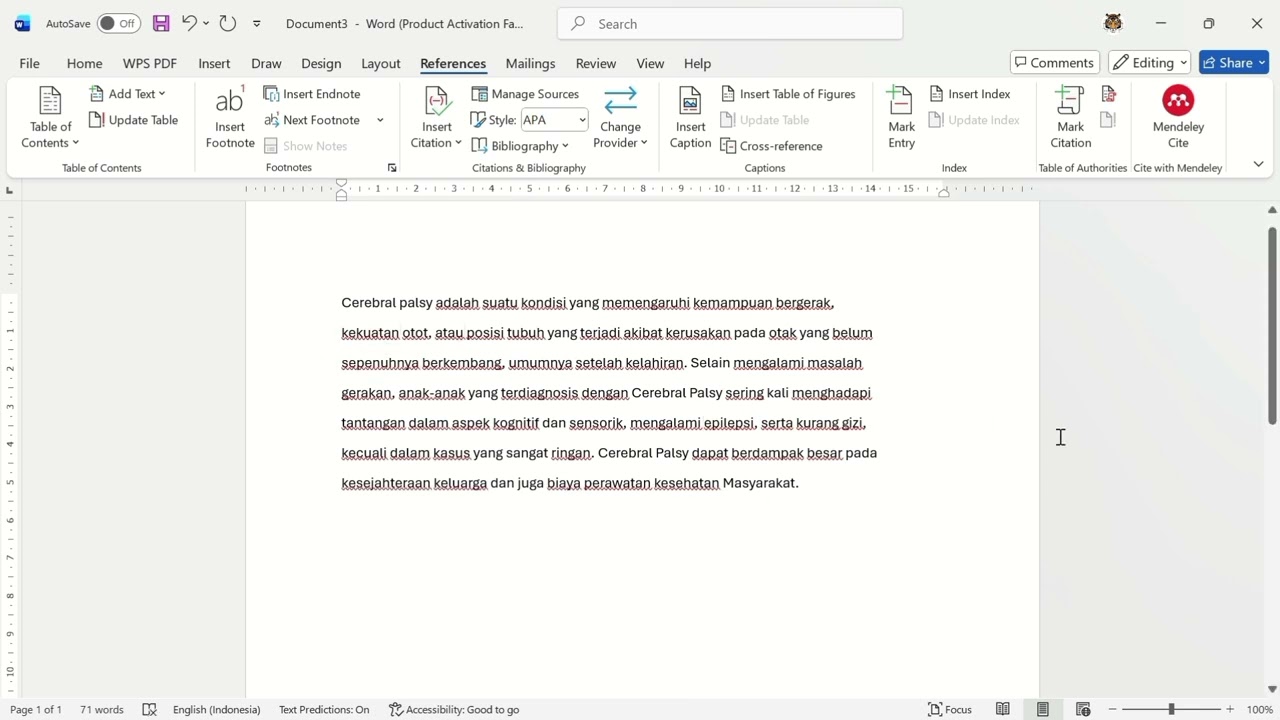The width and height of the screenshot is (1280, 720).
Task: Expand the Next Footnote dropdown arrow
Action: point(380,120)
